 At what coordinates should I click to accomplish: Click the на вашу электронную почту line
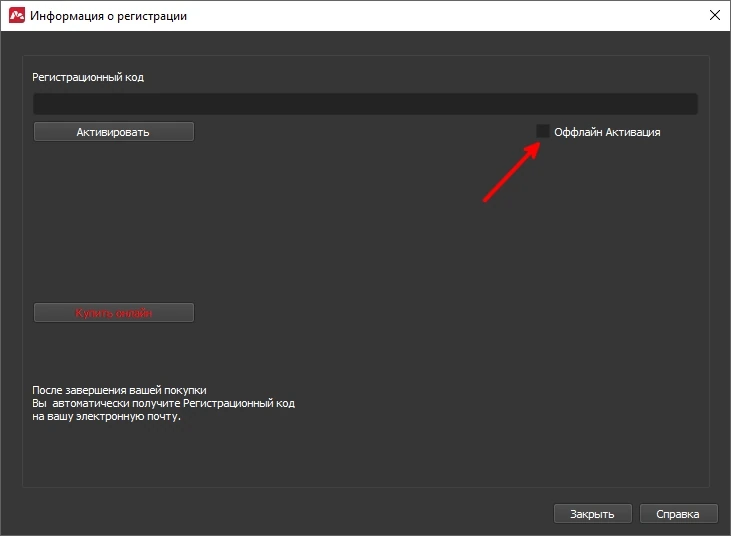[106, 416]
